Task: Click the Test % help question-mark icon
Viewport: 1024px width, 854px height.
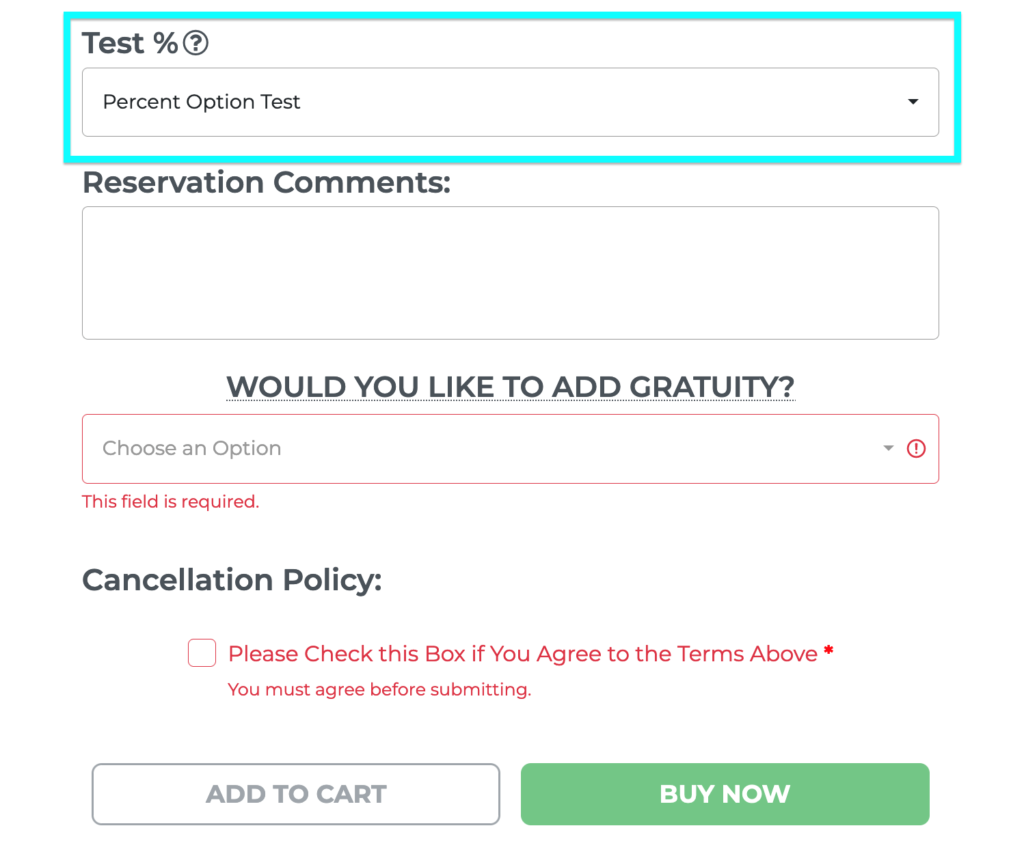Action: tap(195, 43)
